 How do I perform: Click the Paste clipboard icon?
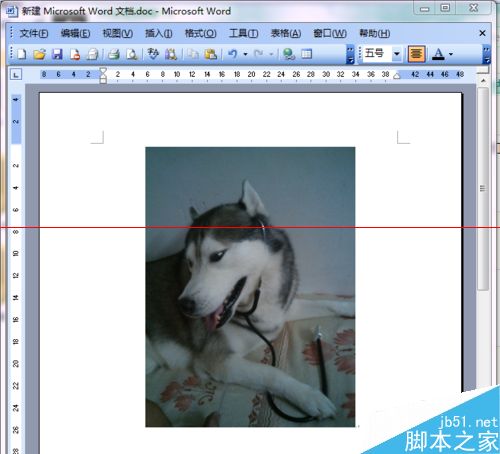coord(211,54)
